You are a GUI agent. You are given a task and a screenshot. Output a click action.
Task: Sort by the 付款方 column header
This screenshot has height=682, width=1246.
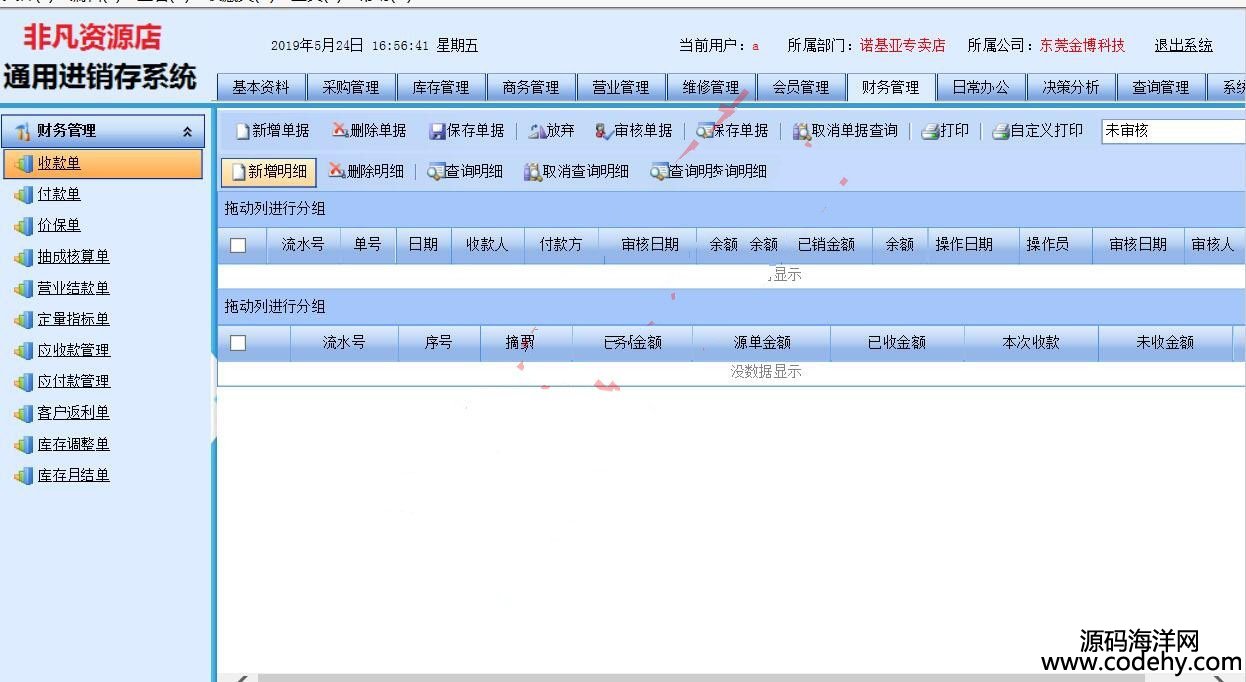point(561,244)
